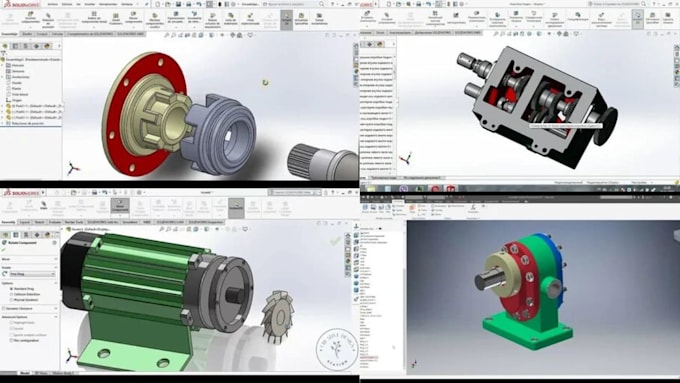This screenshot has height=383, width=680.
Task: Collapse the Options section in Rotate Component panel
Action: pyautogui.click(x=56, y=283)
